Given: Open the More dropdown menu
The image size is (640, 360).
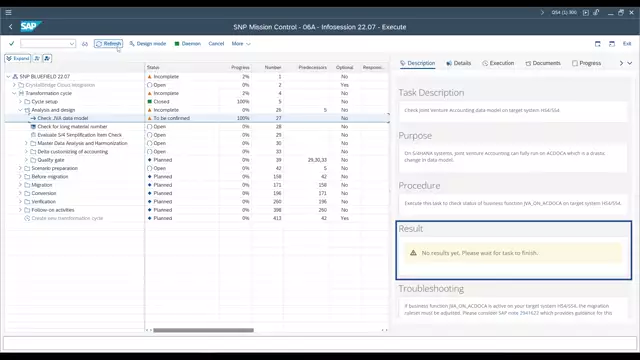Looking at the screenshot, I should click(x=241, y=44).
